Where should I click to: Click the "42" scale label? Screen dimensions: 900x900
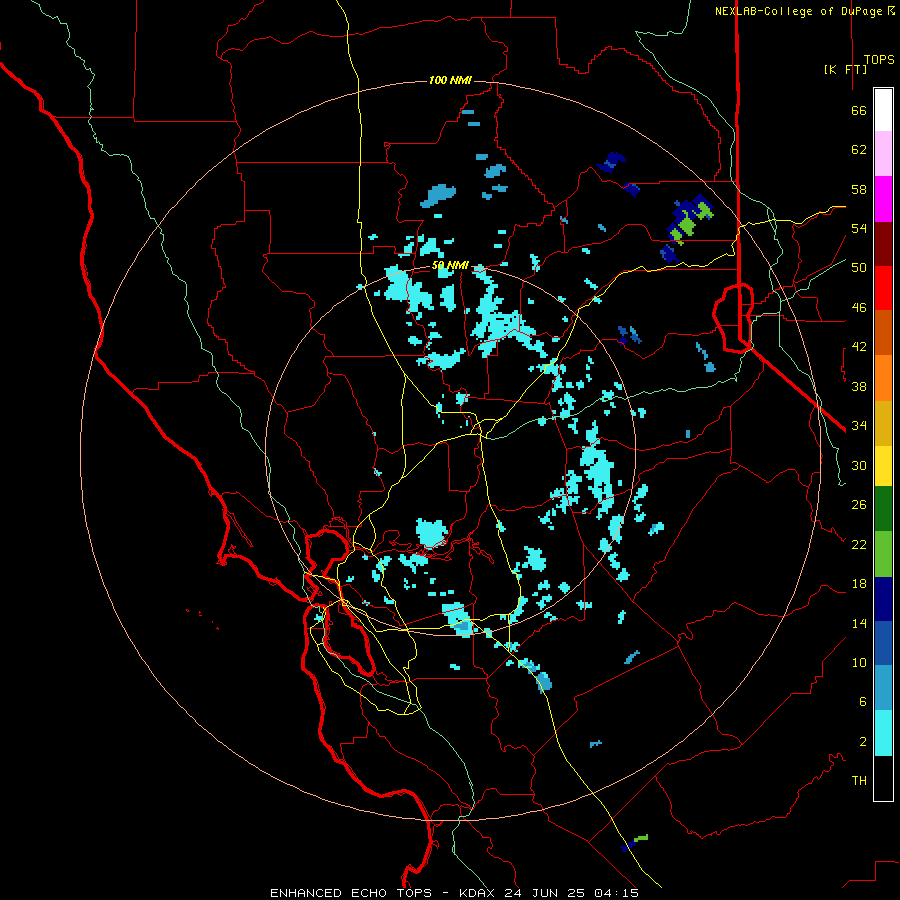pos(859,347)
